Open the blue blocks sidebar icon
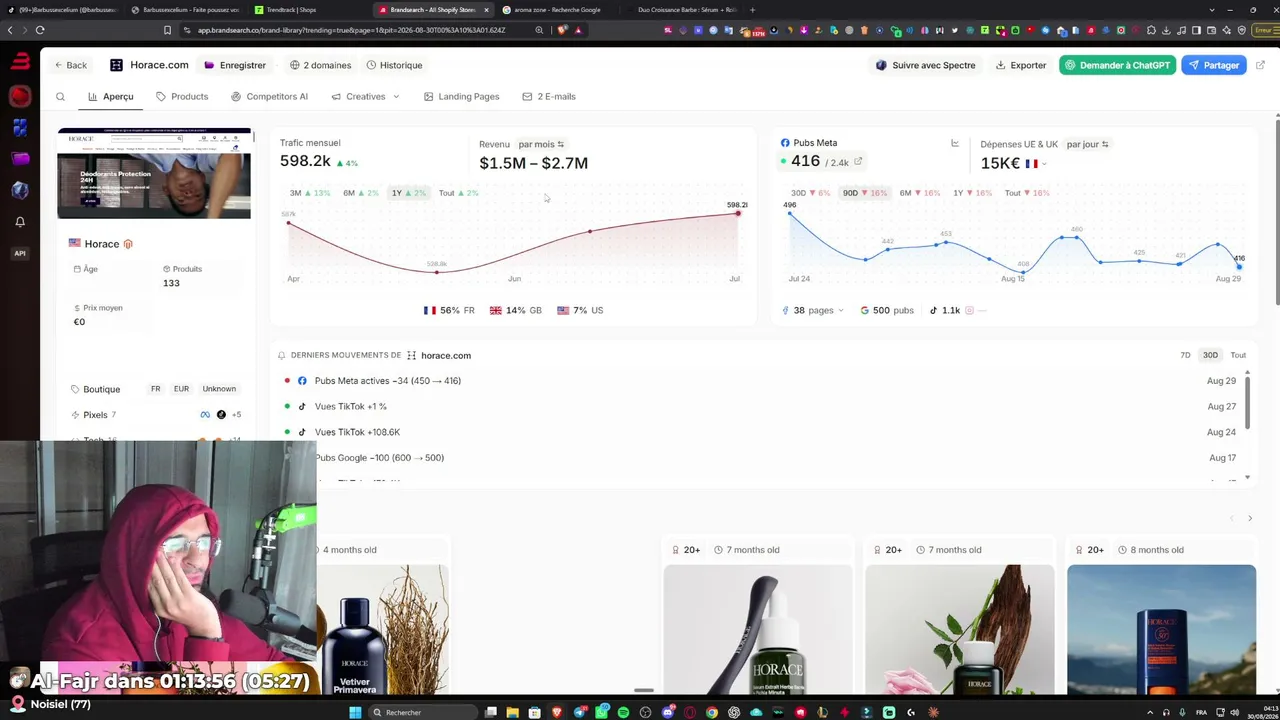This screenshot has width=1280, height=720. [x=20, y=127]
